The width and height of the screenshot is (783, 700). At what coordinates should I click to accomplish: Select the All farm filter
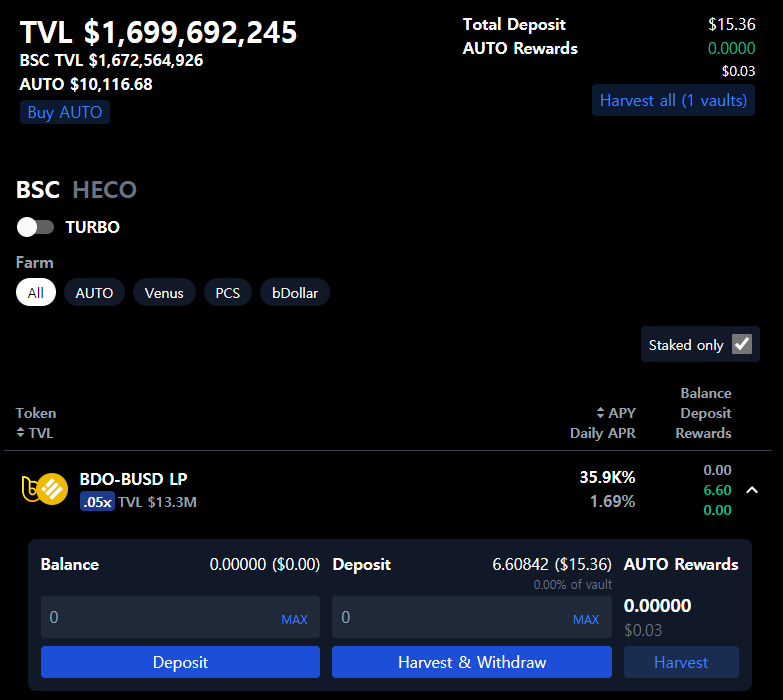[35, 292]
